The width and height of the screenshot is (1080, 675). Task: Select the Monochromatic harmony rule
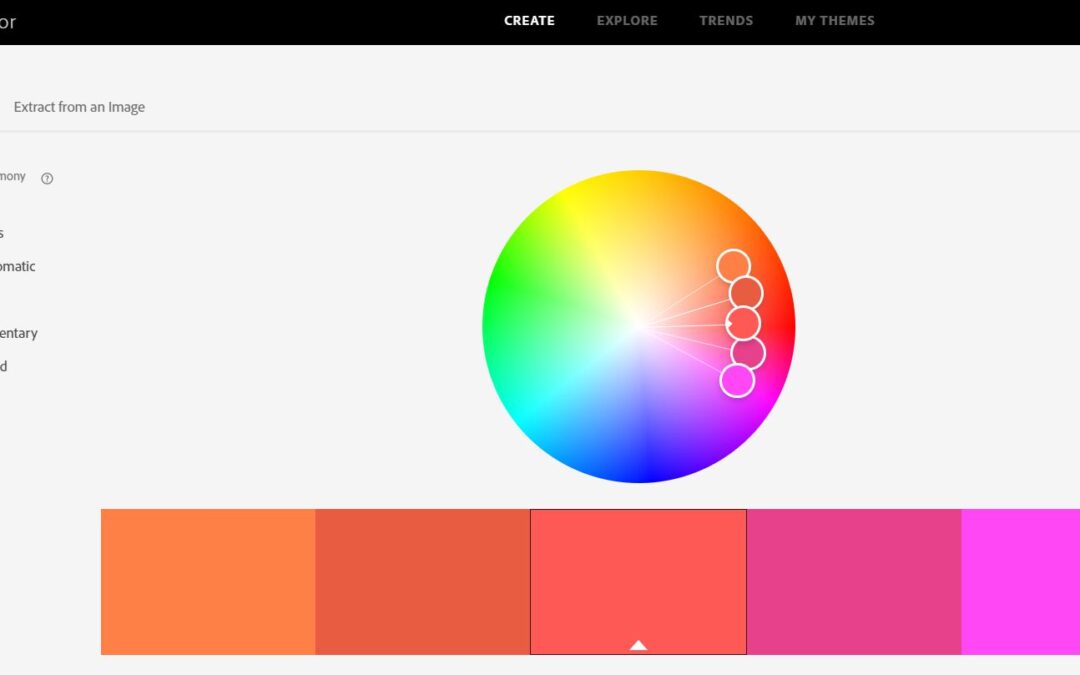pyautogui.click(x=18, y=266)
